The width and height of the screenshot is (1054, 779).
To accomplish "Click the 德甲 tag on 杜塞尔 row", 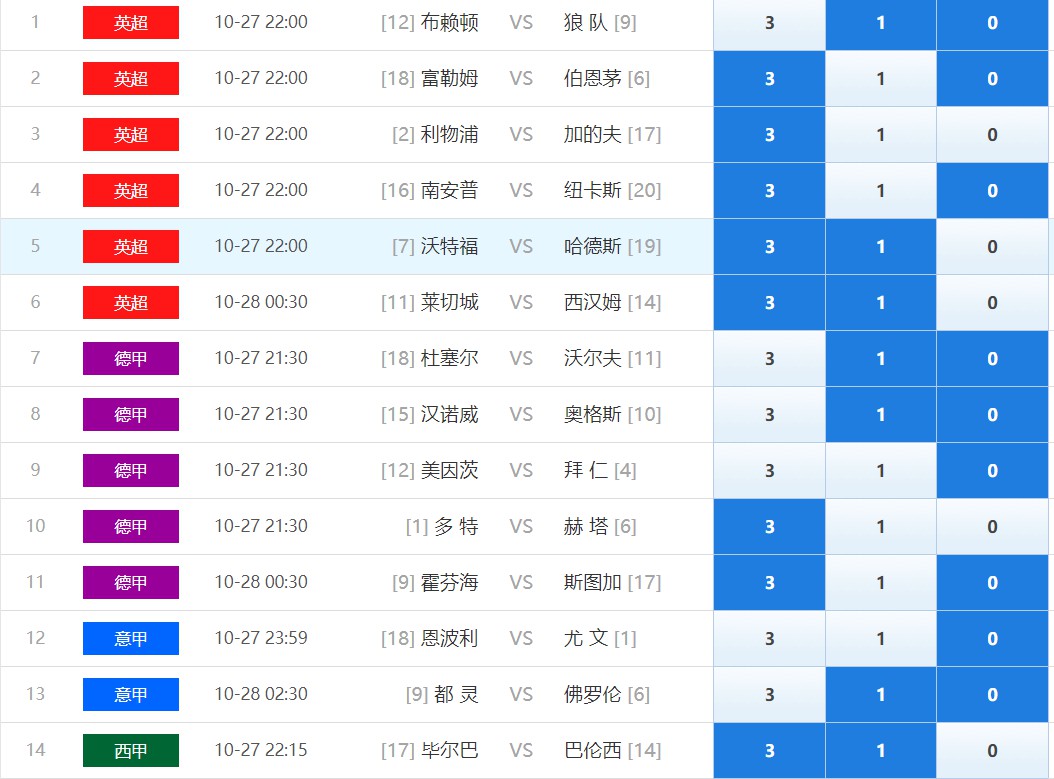I will tap(131, 358).
